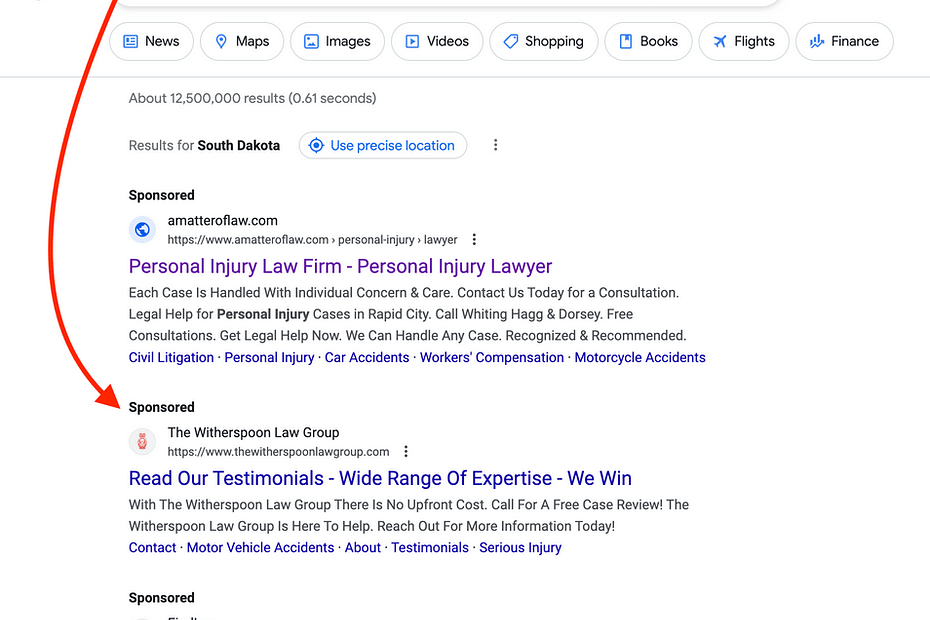Open the Shopping results tab
Screen dimensions: 930x620
pyautogui.click(x=544, y=42)
